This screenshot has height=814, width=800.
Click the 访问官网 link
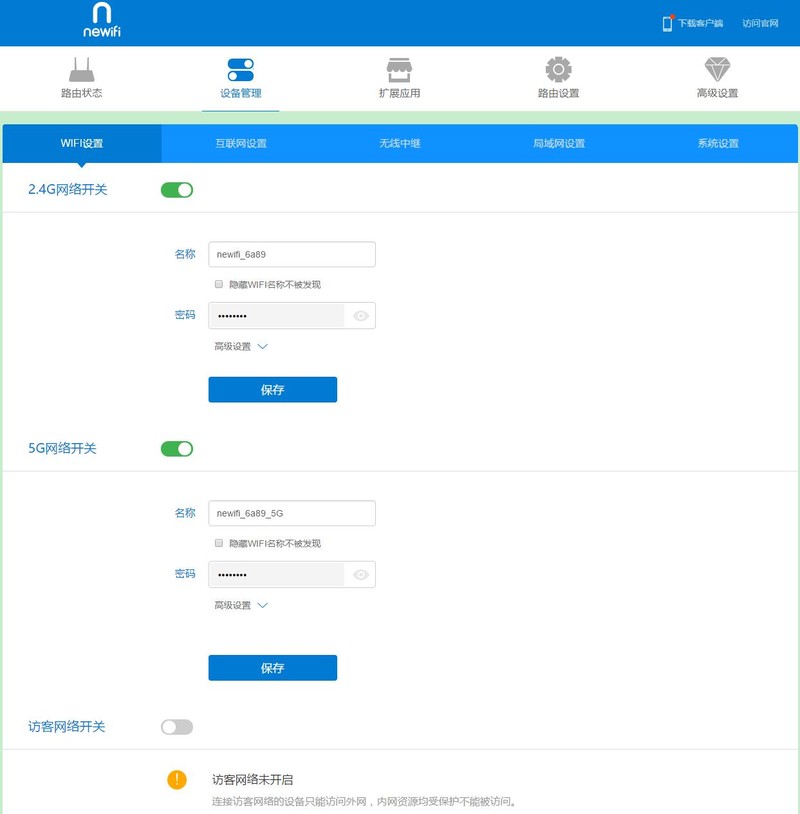pos(762,21)
